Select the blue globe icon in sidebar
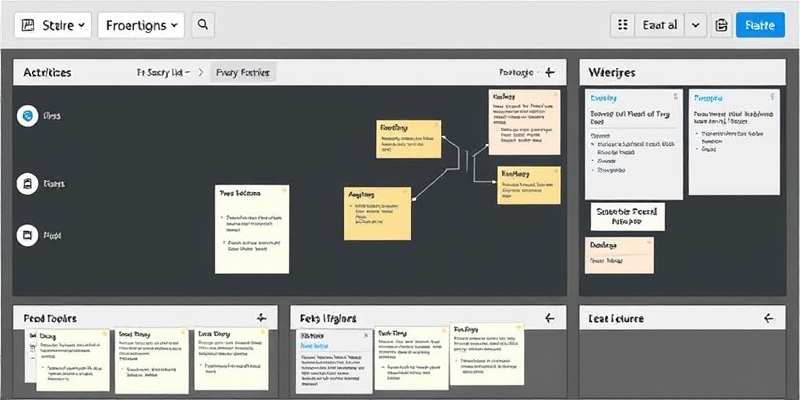The height and width of the screenshot is (400, 800). 27,116
